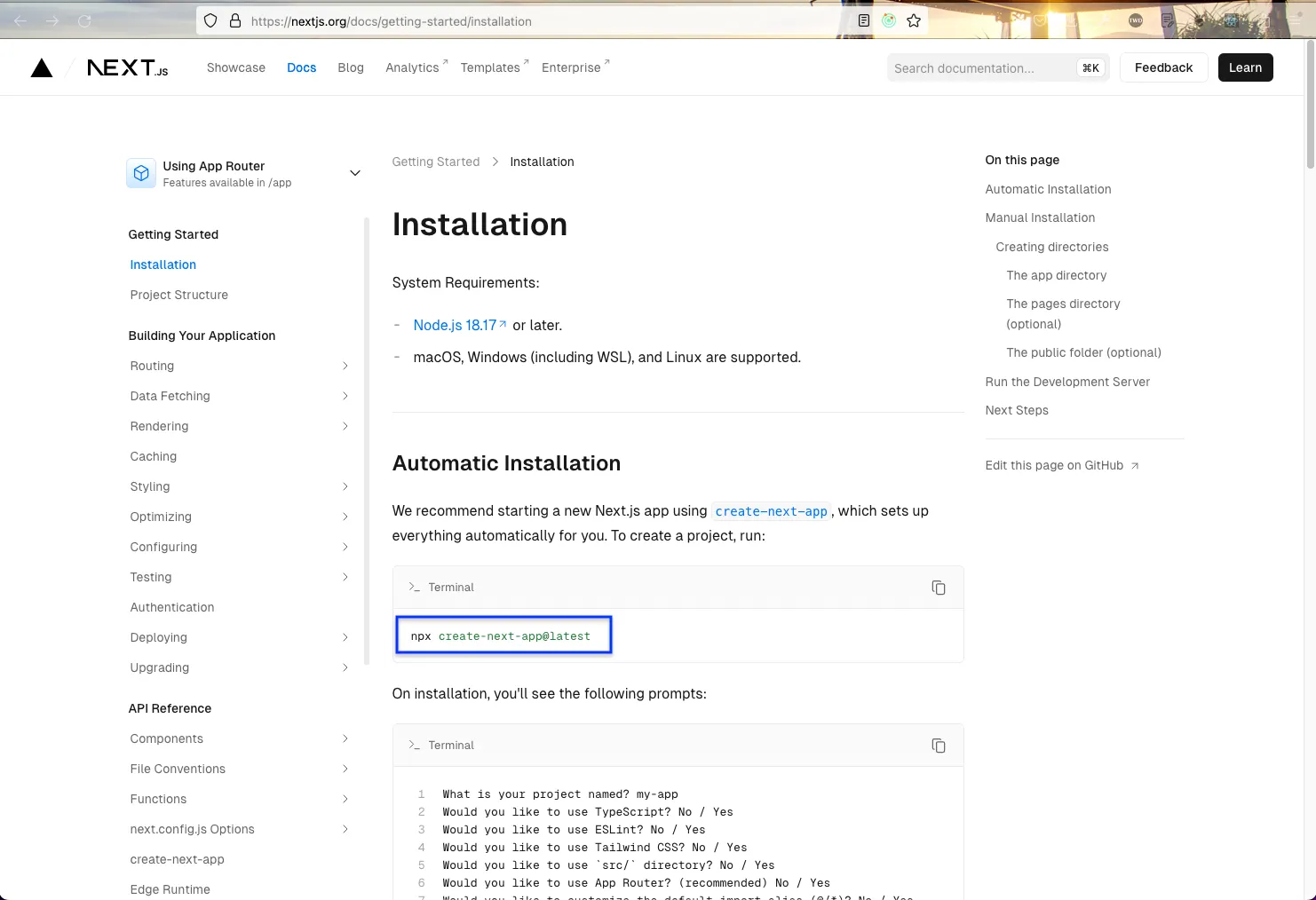Expand the Deploying section
Image resolution: width=1316 pixels, height=900 pixels.
click(x=345, y=637)
